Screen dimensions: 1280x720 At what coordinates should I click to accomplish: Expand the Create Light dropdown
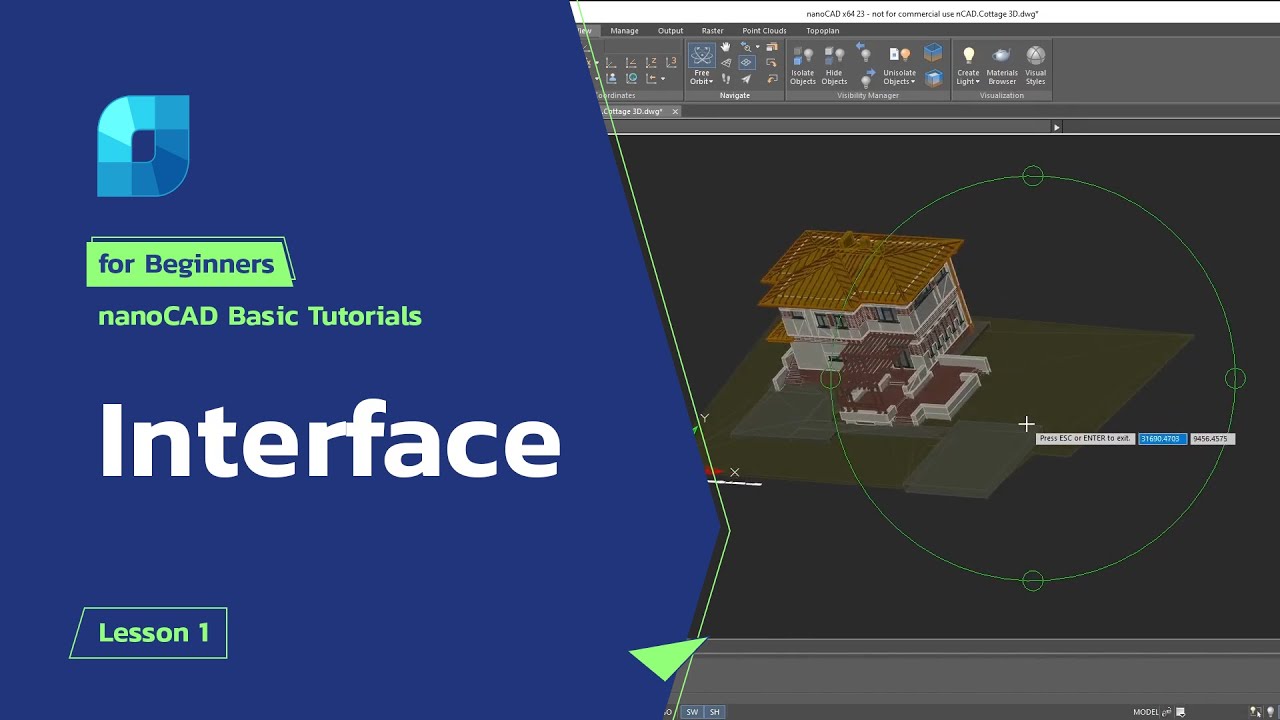(978, 82)
